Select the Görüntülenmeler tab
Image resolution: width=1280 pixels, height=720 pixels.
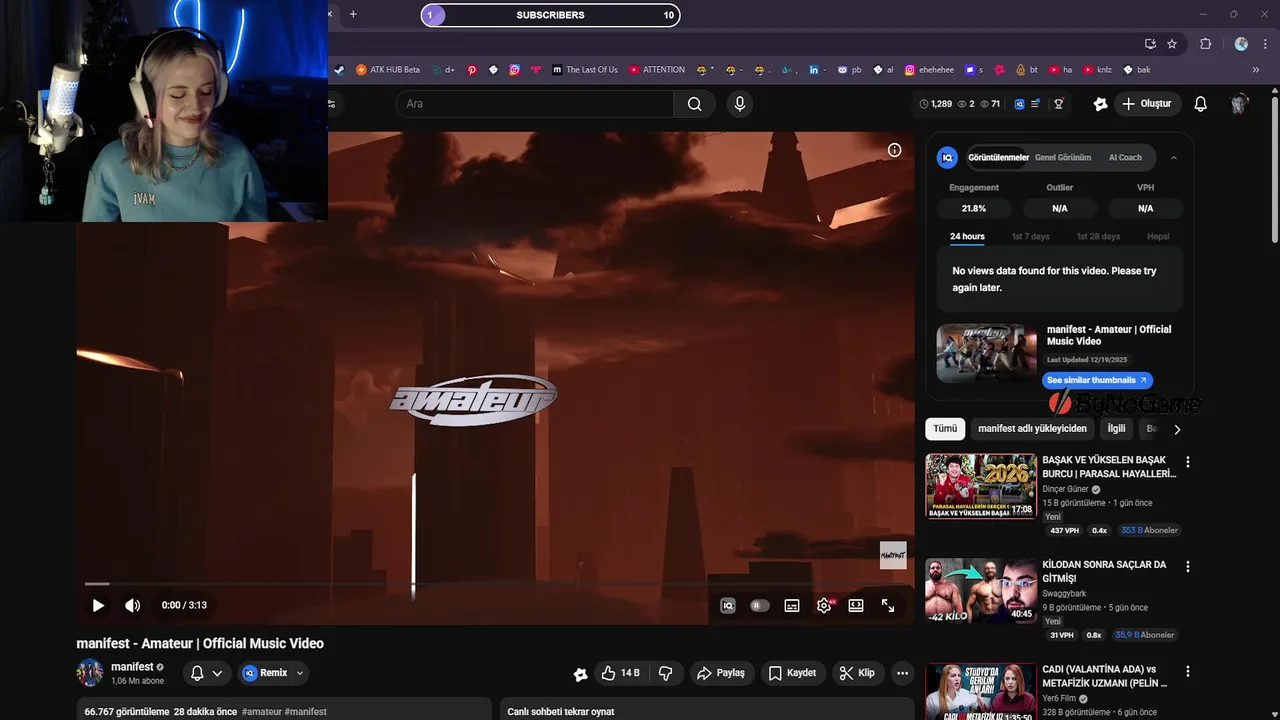pos(998,158)
